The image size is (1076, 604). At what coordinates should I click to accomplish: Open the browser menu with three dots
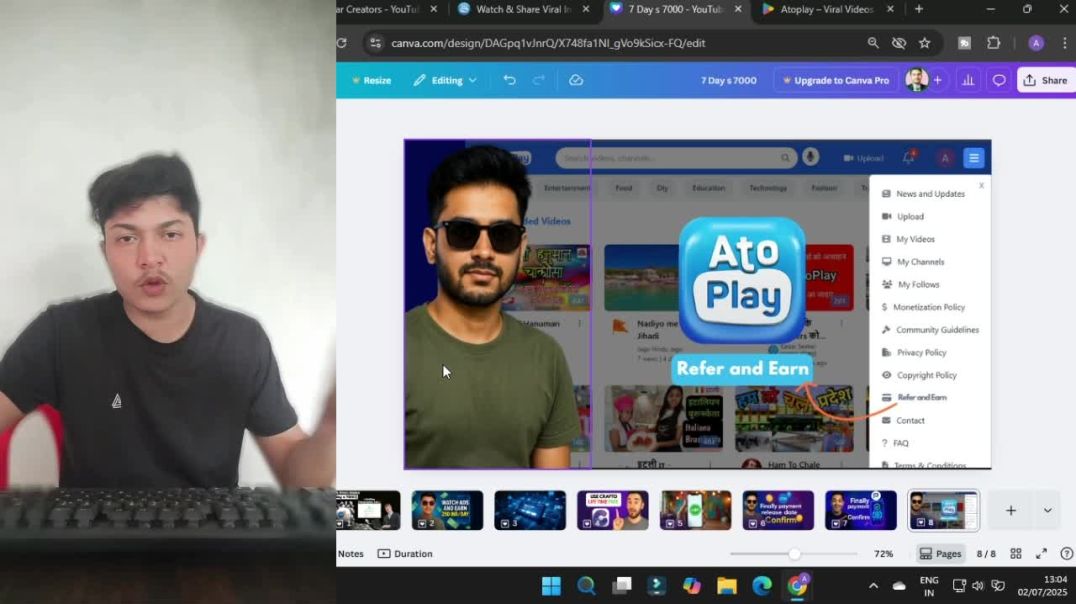click(1062, 43)
